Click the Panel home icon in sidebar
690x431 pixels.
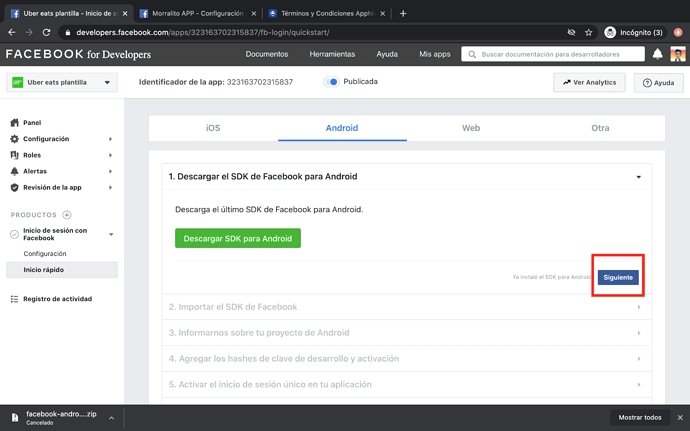coord(14,123)
